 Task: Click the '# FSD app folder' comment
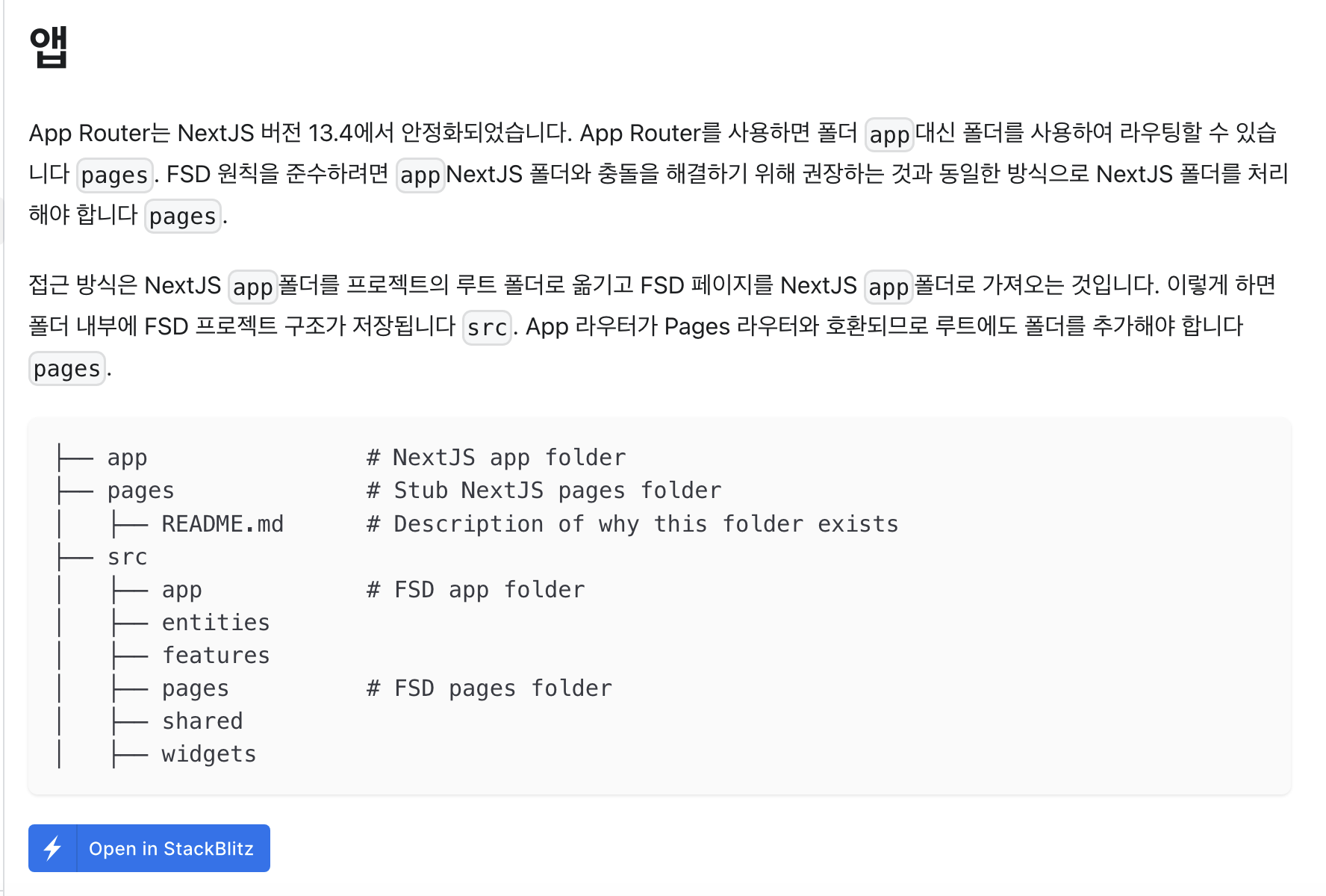[476, 590]
